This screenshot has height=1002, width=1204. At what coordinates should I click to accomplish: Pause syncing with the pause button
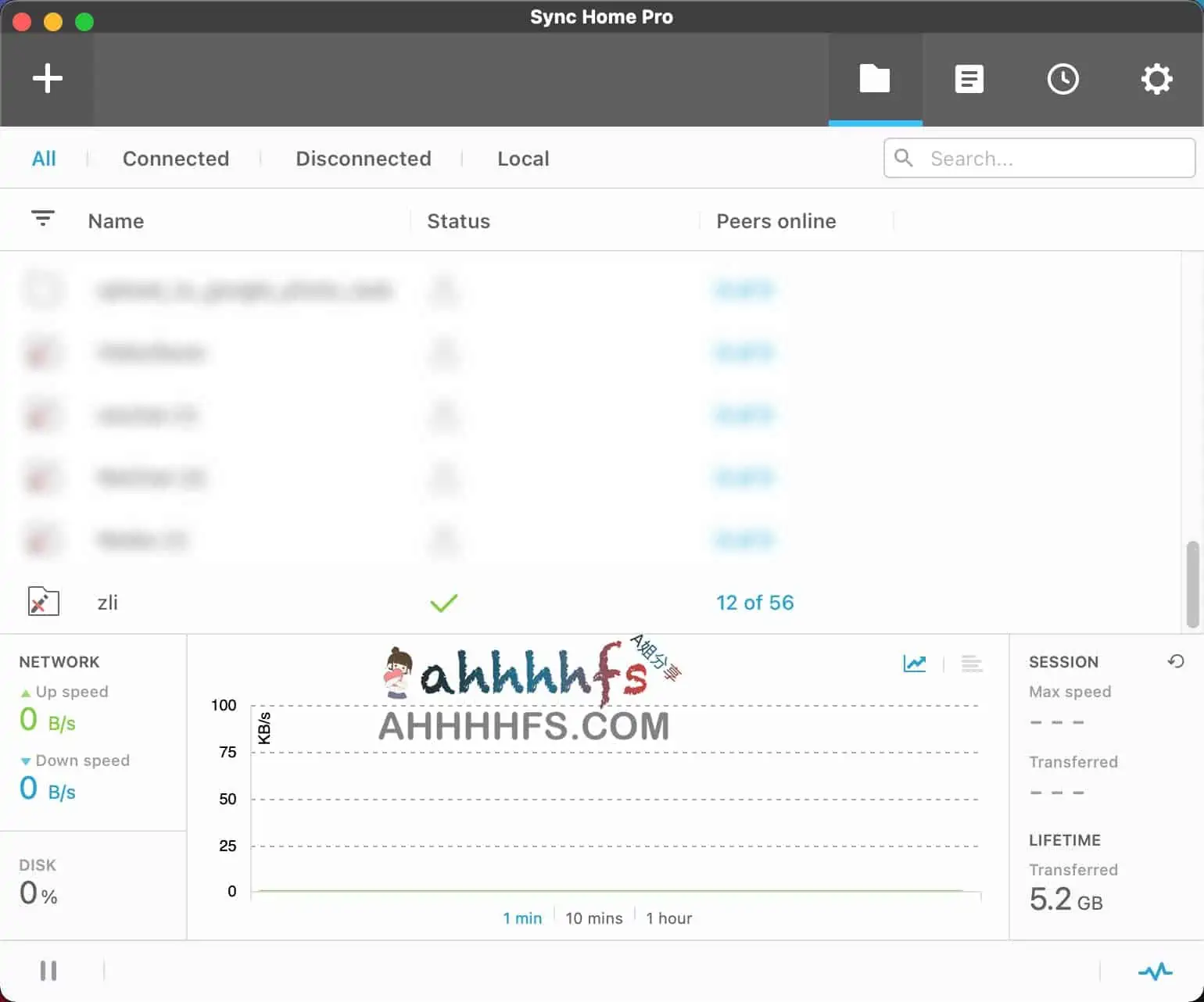(48, 971)
